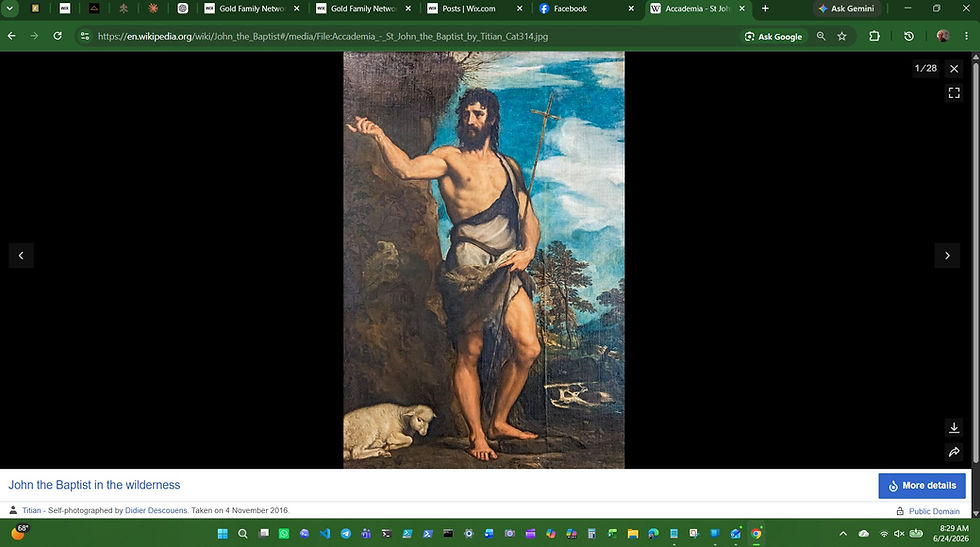Reload the Wikipedia page
Viewport: 980px width, 547px height.
coord(58,36)
